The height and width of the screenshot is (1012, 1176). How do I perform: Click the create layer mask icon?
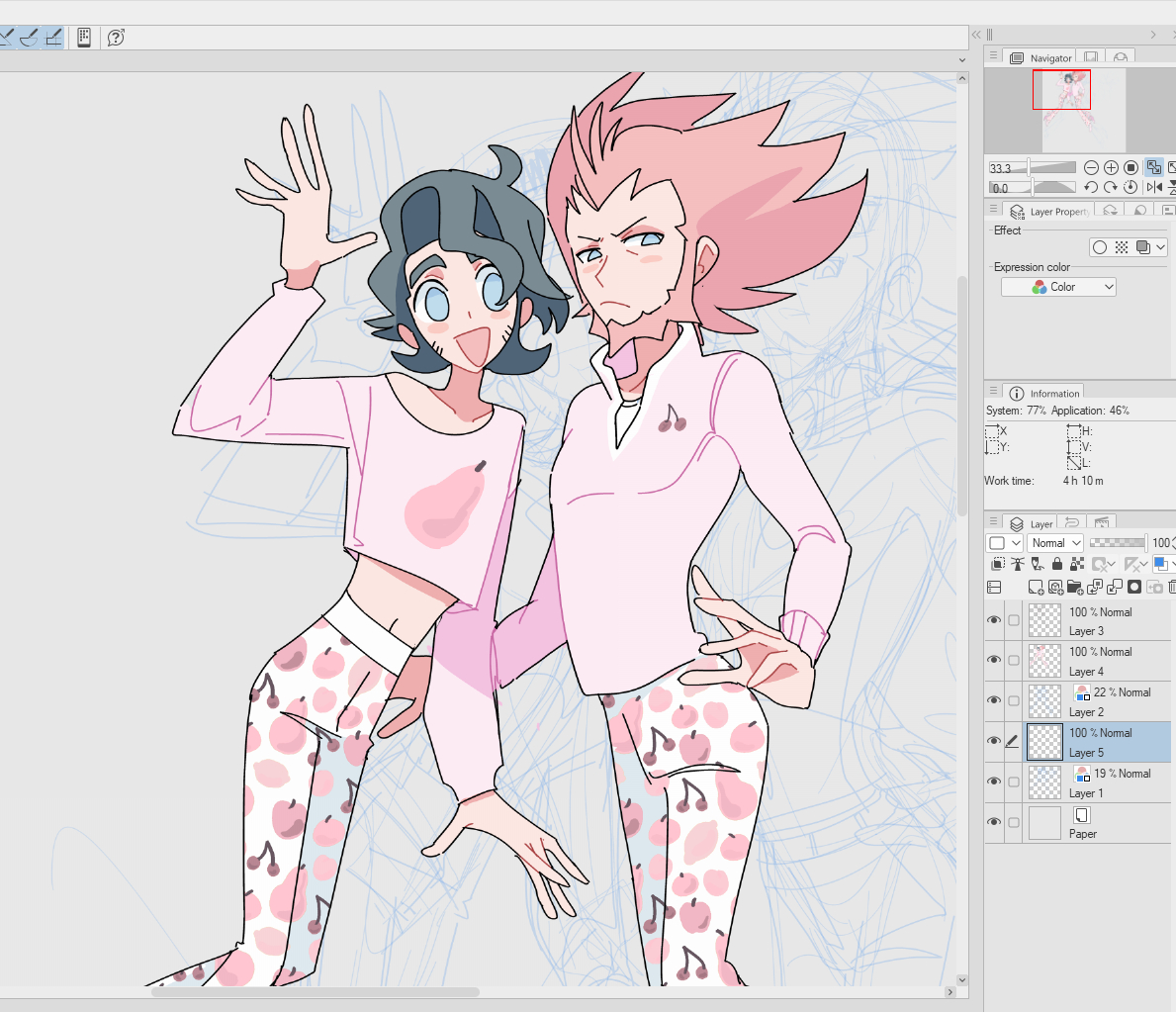pos(1134,588)
